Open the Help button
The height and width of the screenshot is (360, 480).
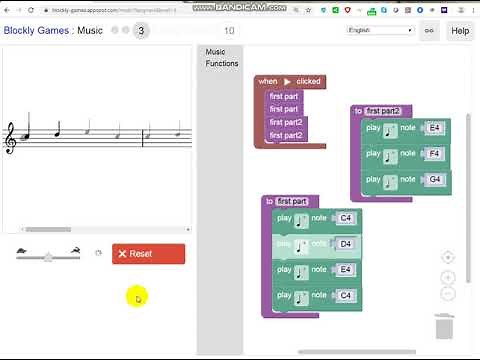(460, 31)
